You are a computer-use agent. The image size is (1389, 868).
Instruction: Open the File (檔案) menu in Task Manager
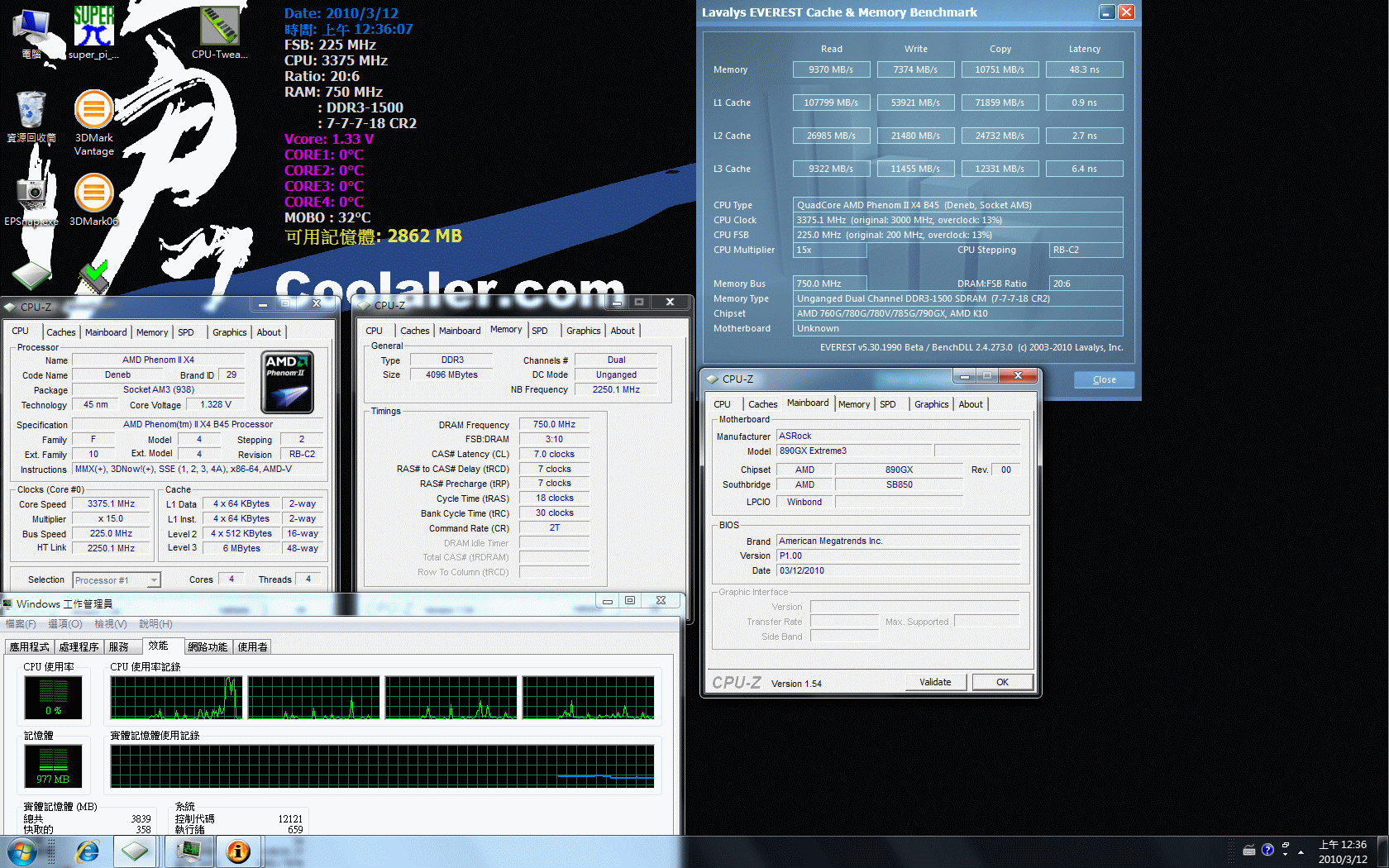coord(21,624)
